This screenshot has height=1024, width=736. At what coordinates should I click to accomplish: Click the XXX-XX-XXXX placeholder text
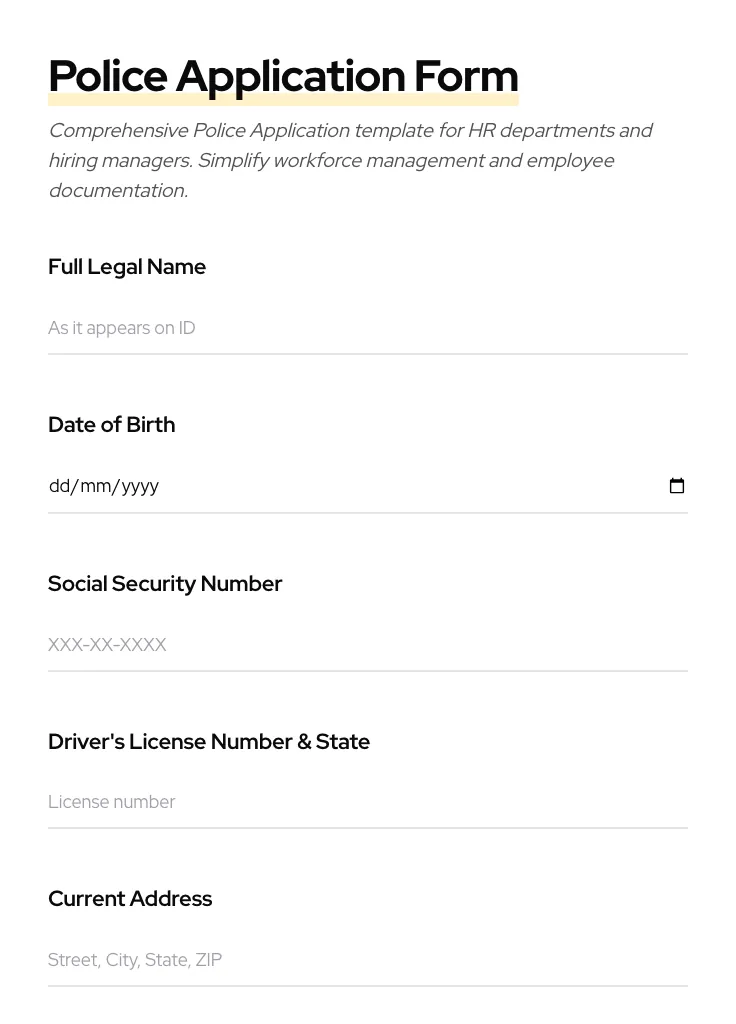[x=107, y=645]
